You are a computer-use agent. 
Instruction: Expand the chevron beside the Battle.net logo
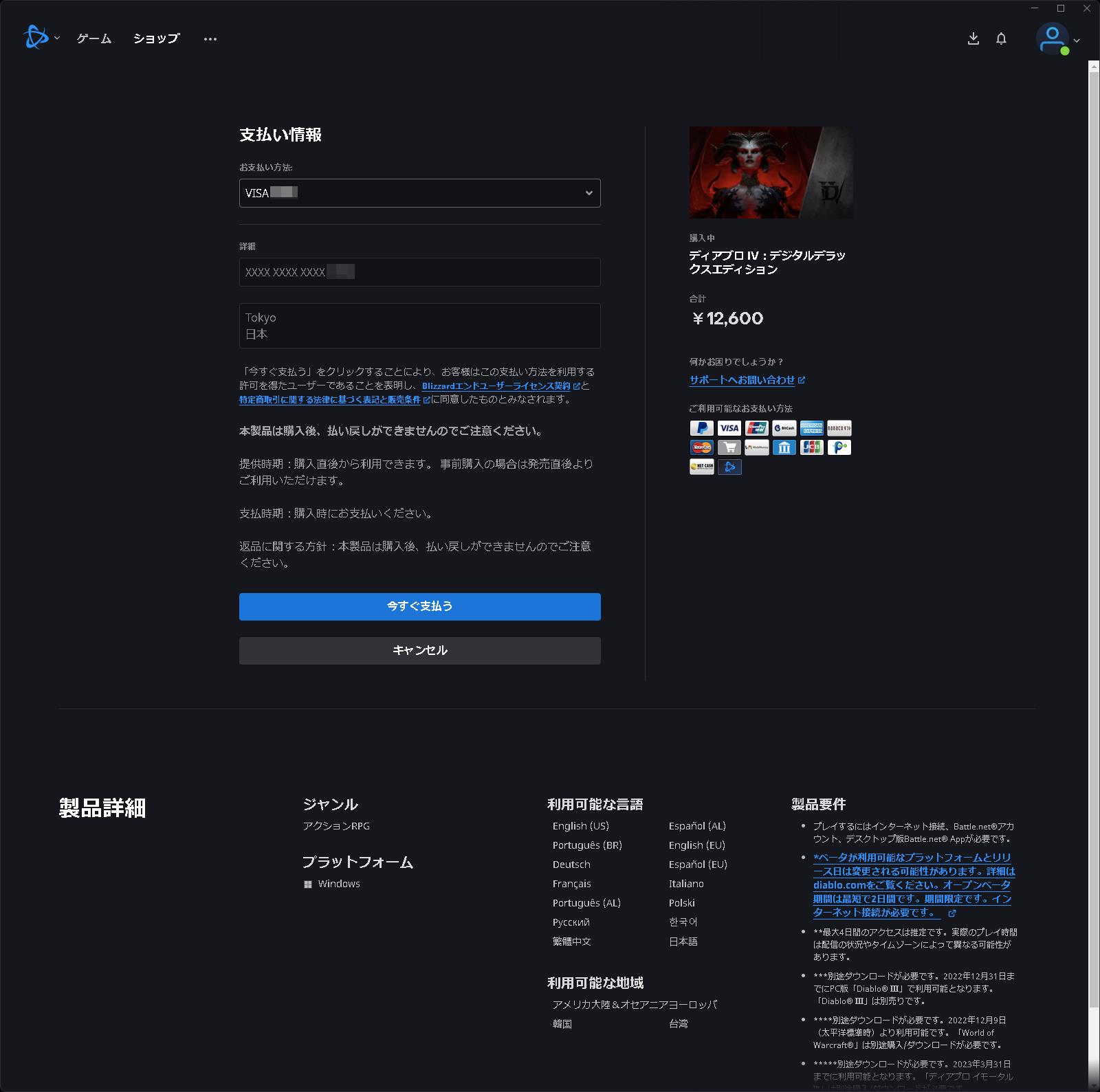tap(57, 38)
